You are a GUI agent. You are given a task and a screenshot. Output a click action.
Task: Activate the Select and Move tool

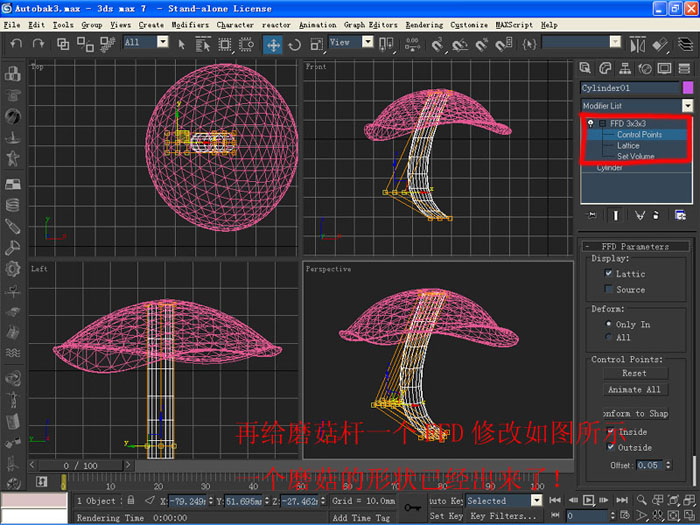pos(273,45)
